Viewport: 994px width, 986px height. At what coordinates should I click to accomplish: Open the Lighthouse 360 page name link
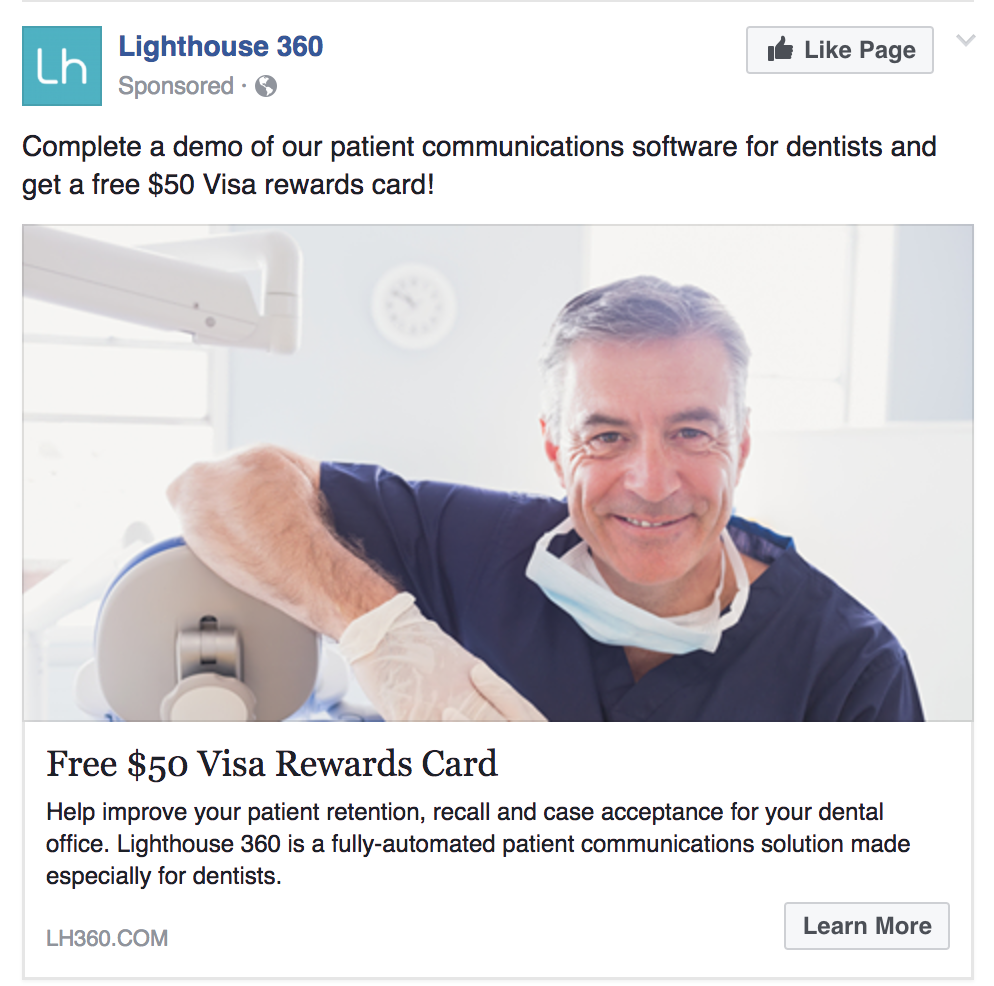point(221,46)
